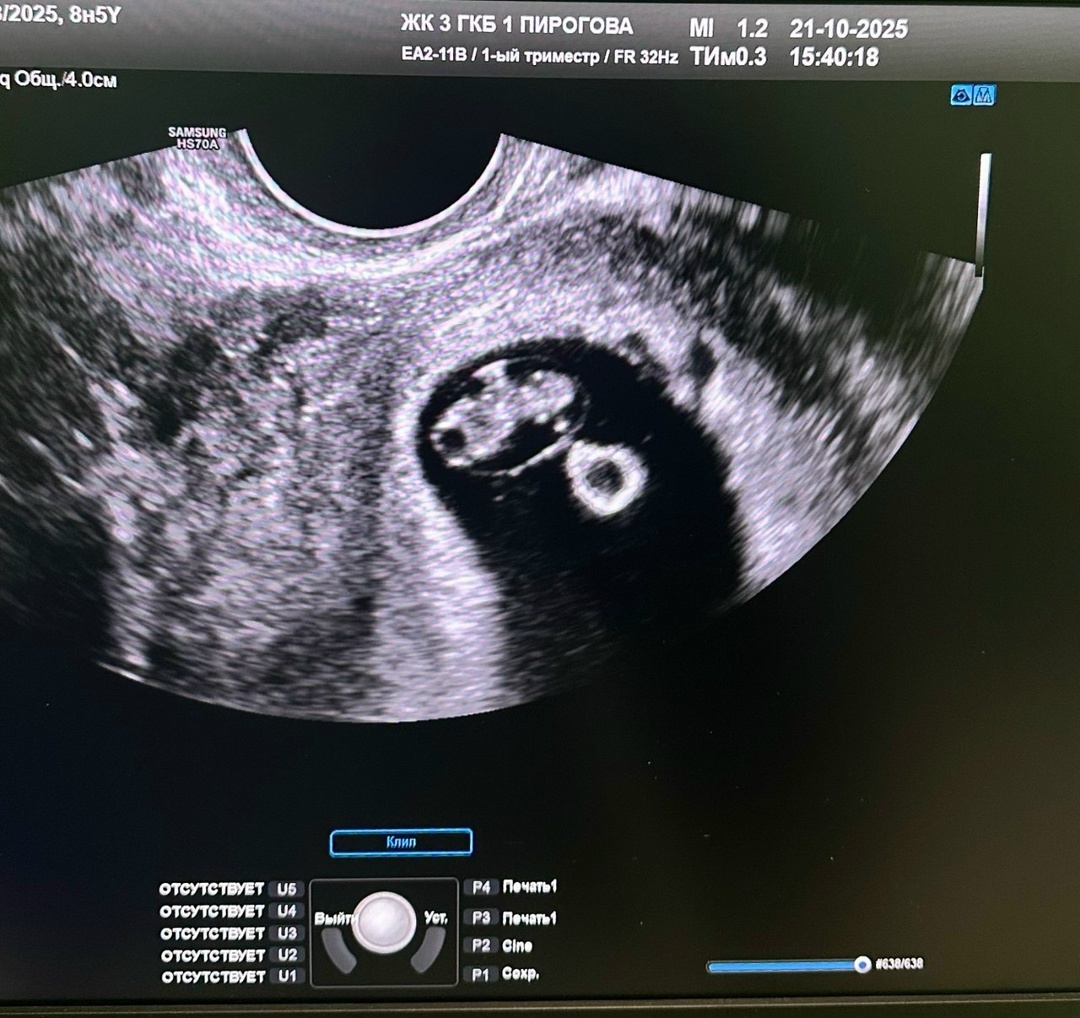Select the U4 user key
Screen dimensions: 1080x1018
point(287,911)
